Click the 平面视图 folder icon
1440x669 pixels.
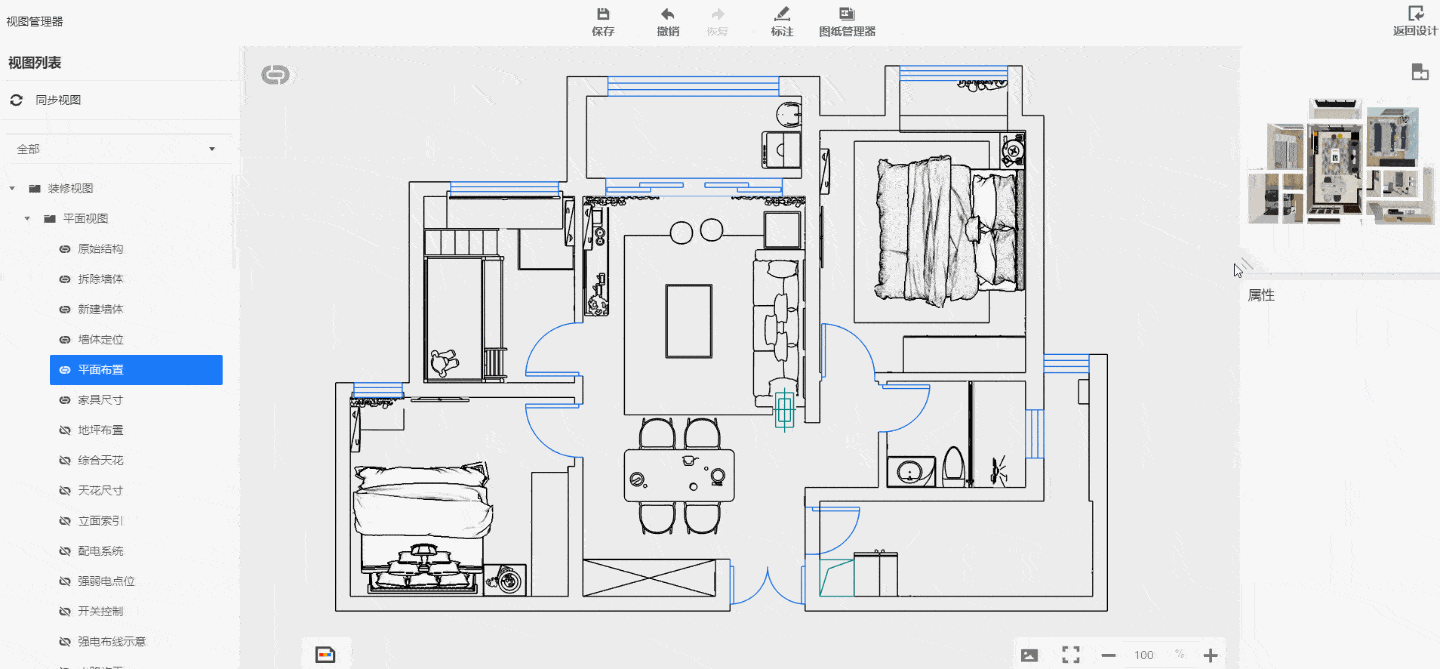click(x=49, y=218)
